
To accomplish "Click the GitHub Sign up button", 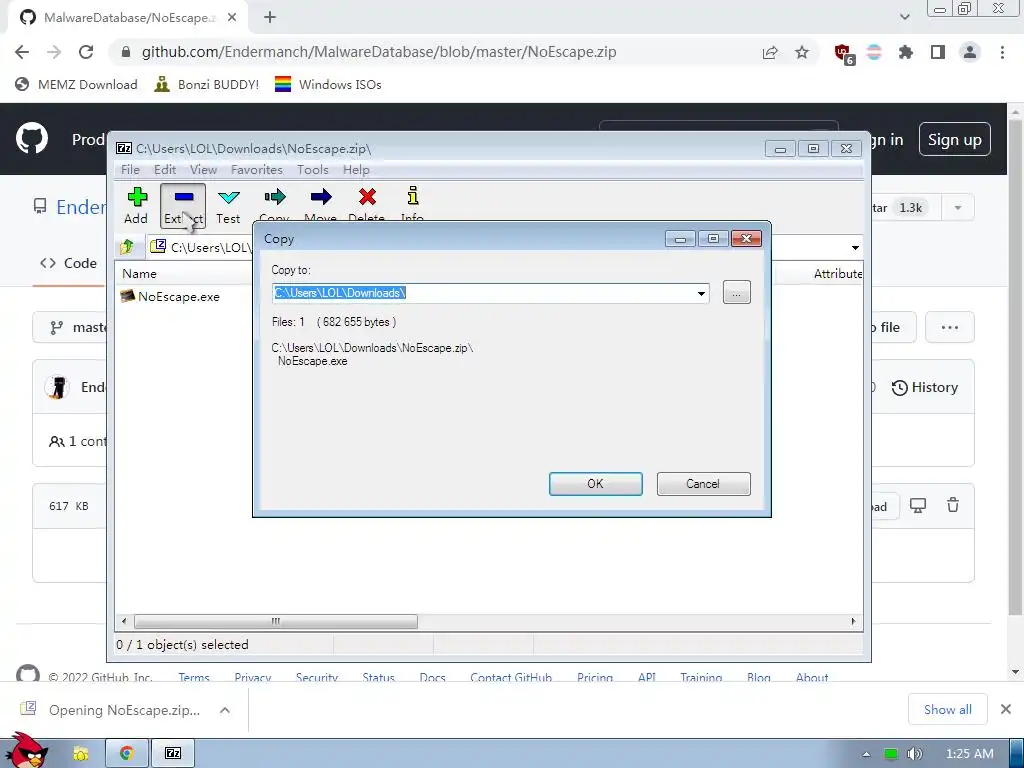I will tap(954, 140).
